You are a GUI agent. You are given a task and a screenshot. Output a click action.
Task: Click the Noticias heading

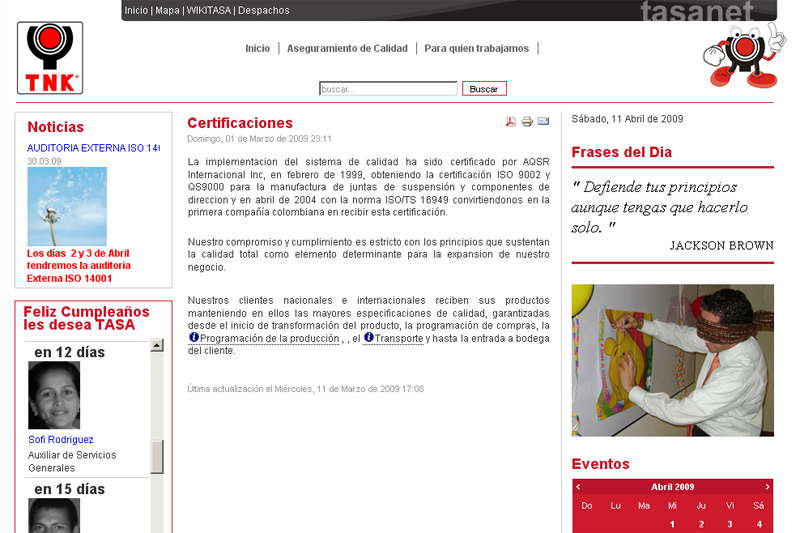coord(56,127)
